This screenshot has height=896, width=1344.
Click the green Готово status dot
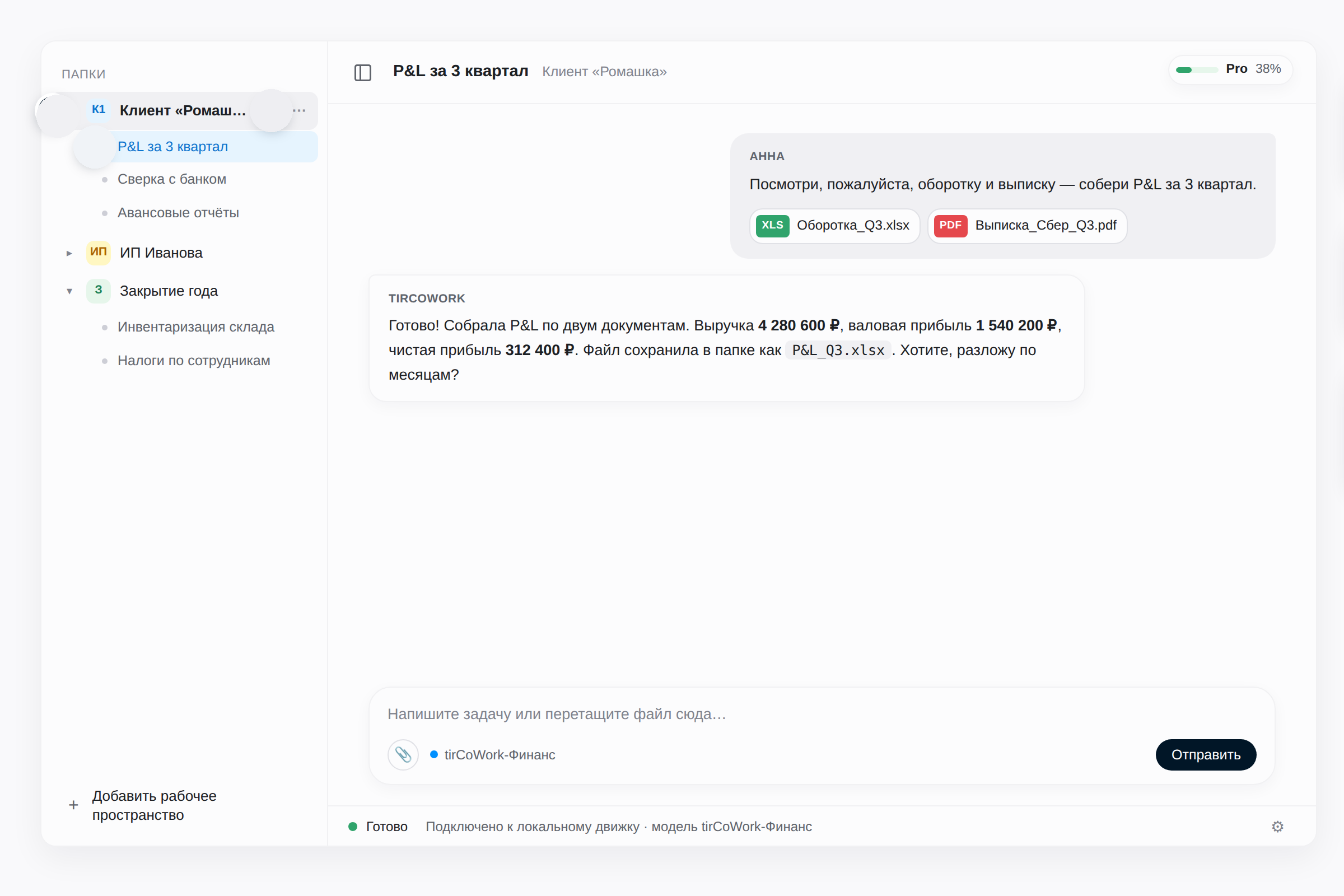tap(353, 827)
